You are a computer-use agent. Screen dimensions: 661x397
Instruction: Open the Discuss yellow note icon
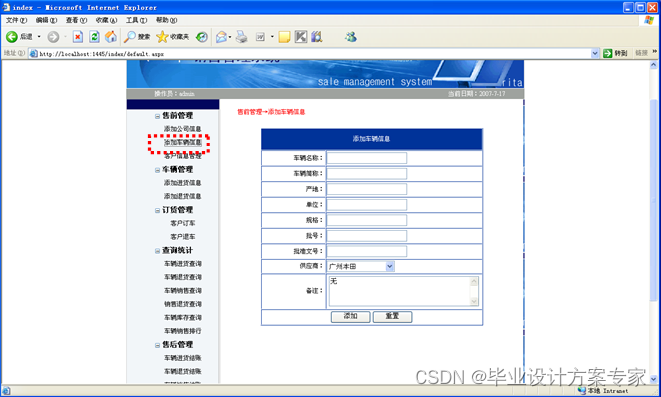pos(284,37)
